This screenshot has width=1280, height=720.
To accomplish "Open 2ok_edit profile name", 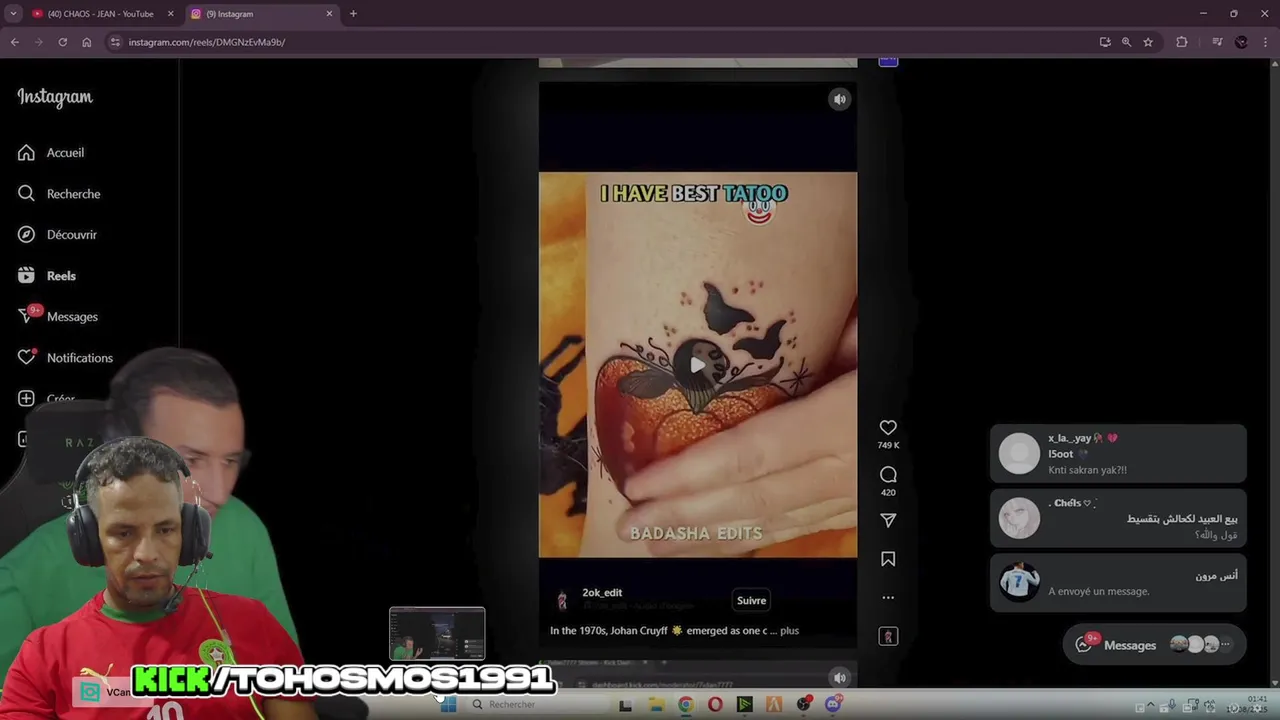I will click(602, 593).
